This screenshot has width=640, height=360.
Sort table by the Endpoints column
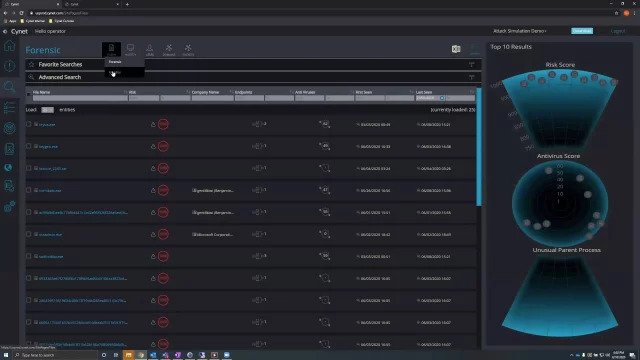243,92
